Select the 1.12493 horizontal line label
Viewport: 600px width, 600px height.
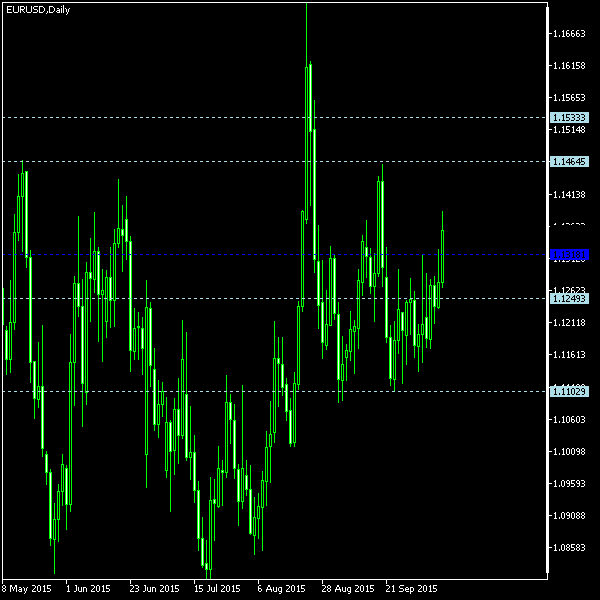point(569,298)
